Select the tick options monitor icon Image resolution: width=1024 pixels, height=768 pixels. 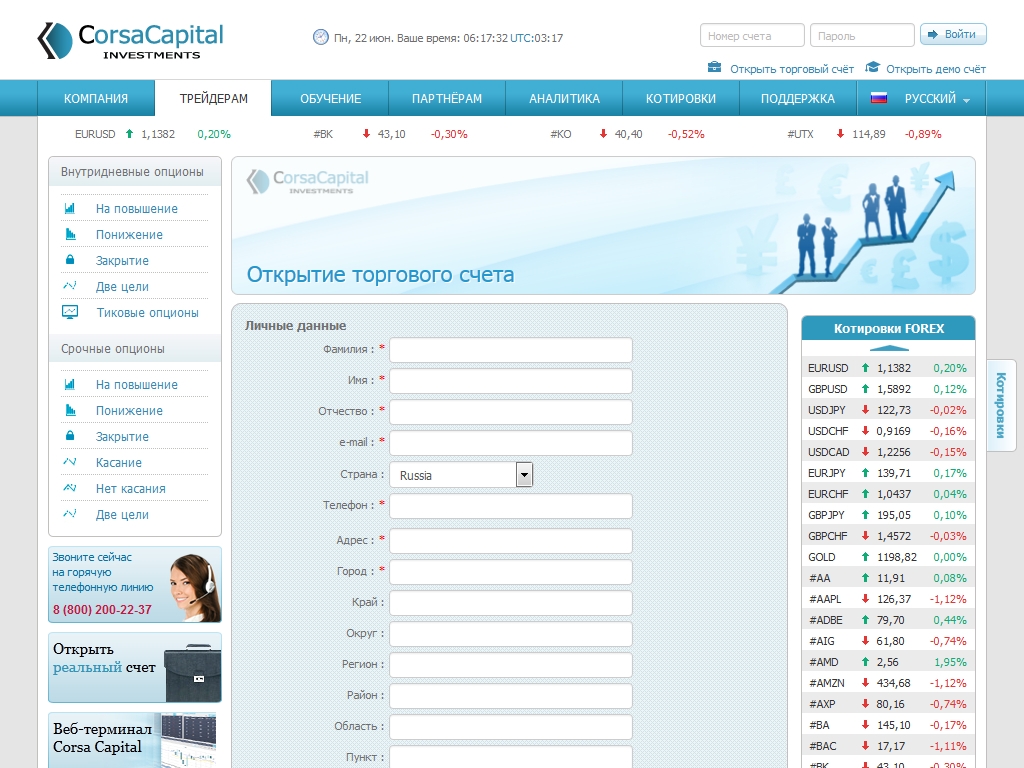point(70,312)
